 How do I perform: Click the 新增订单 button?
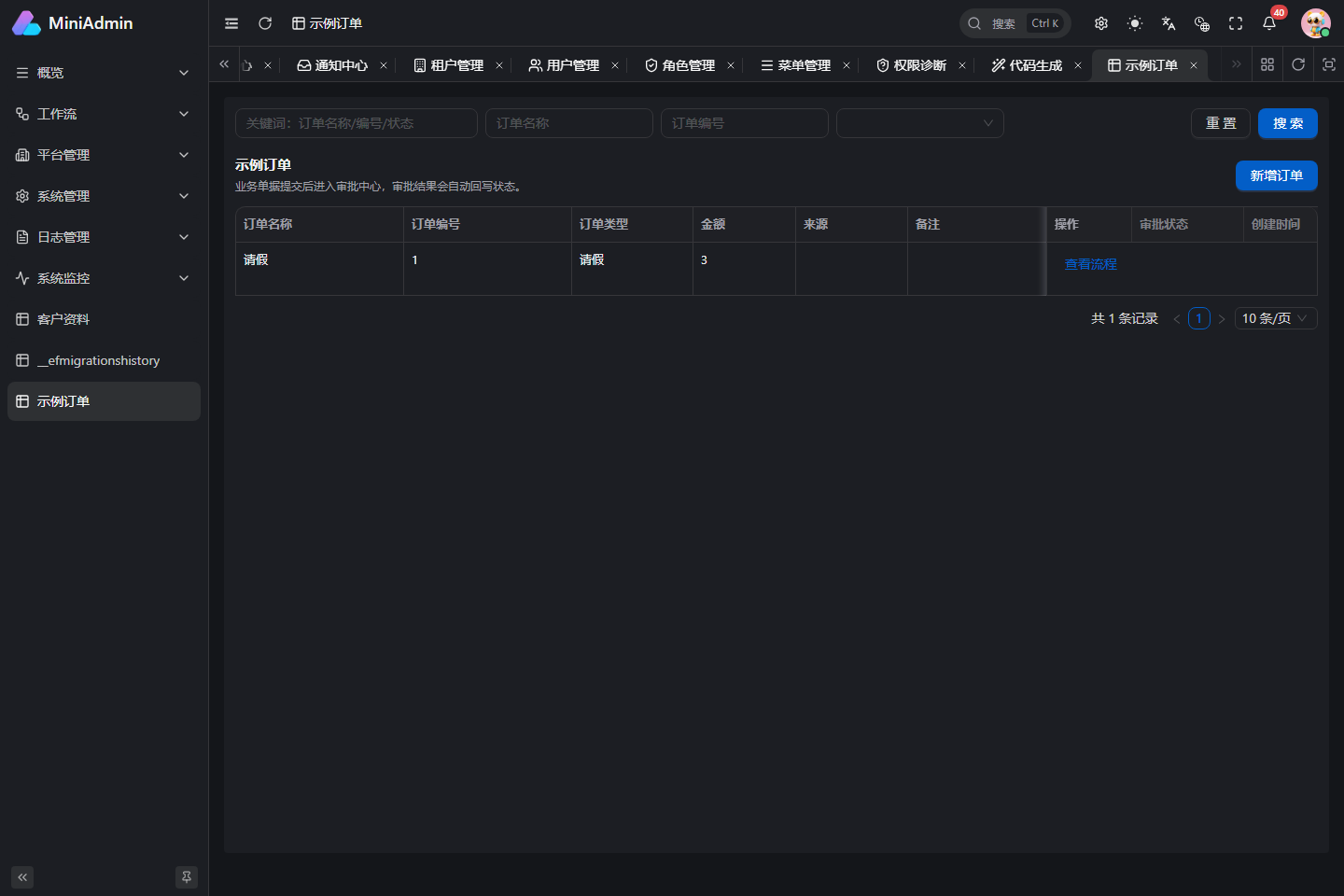pyautogui.click(x=1277, y=175)
